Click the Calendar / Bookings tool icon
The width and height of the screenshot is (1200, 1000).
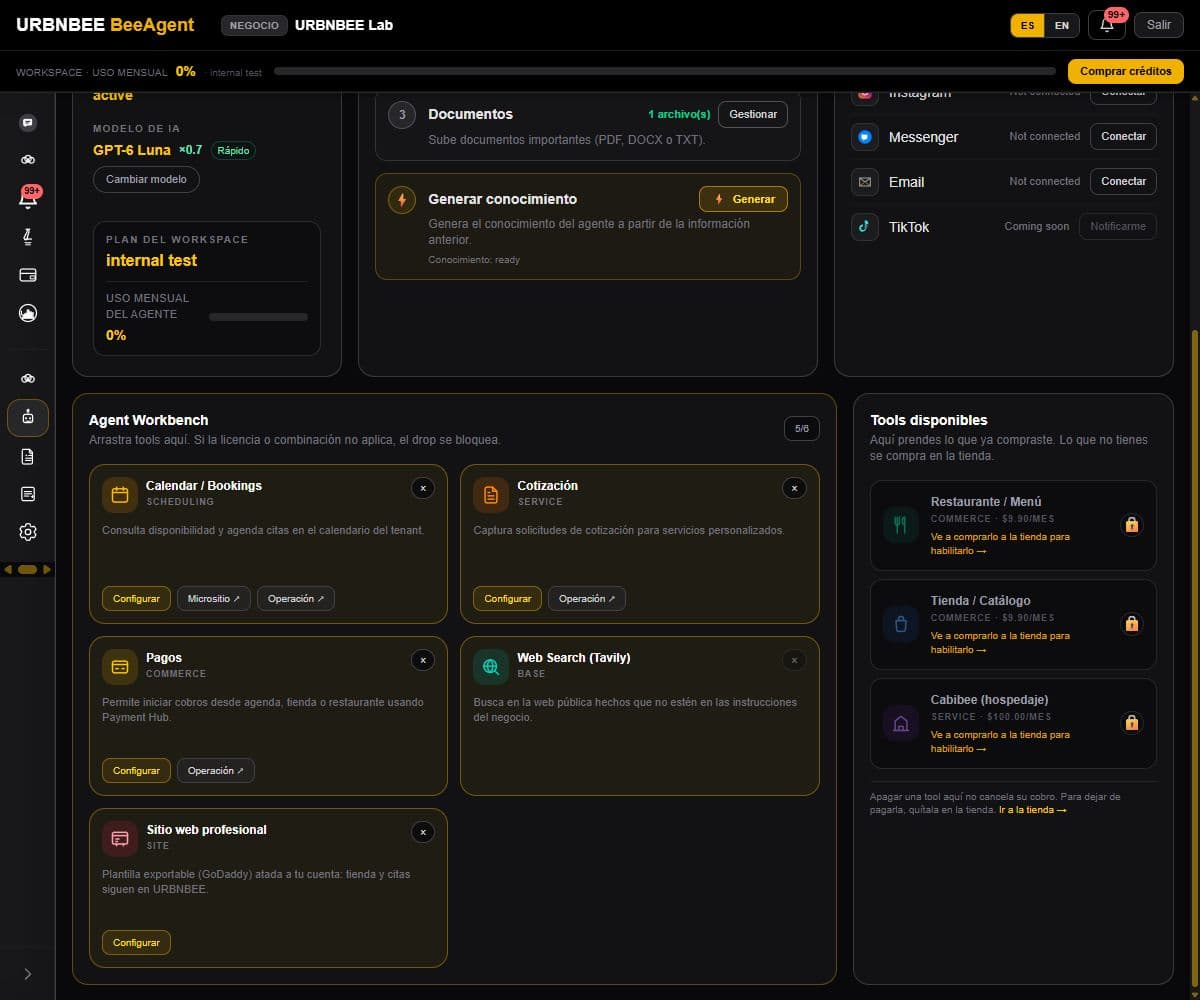120,495
